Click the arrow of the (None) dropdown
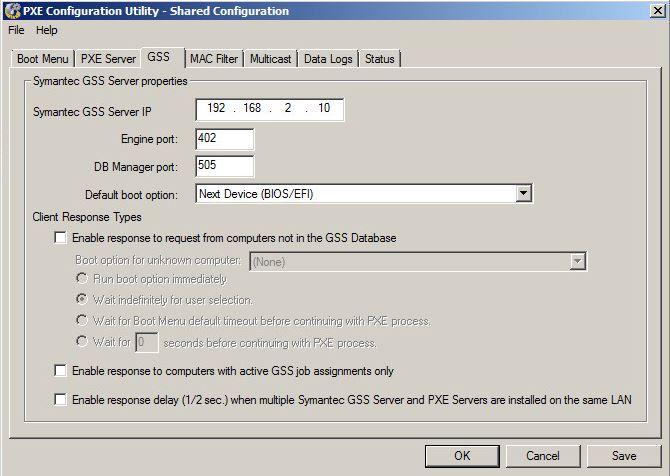 pos(577,262)
